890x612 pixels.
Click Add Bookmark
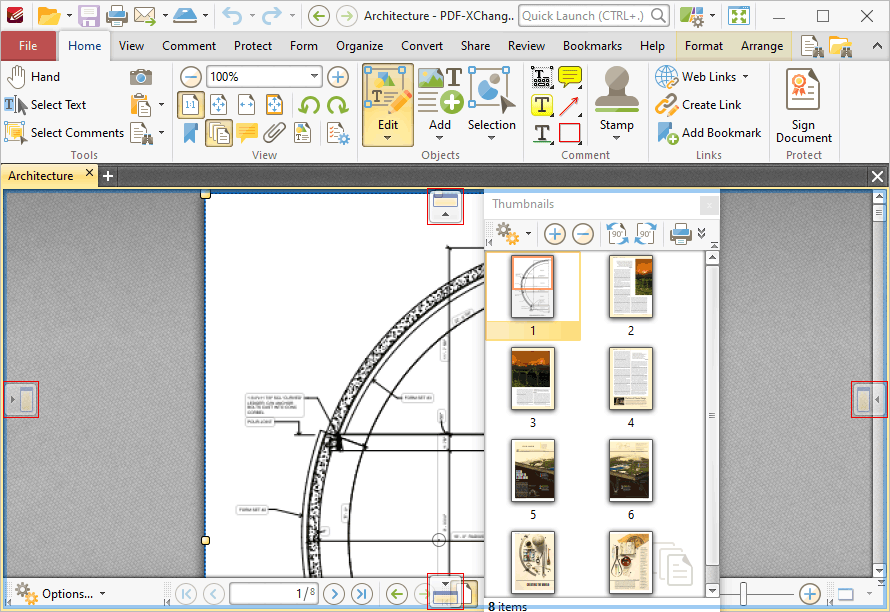pos(709,133)
